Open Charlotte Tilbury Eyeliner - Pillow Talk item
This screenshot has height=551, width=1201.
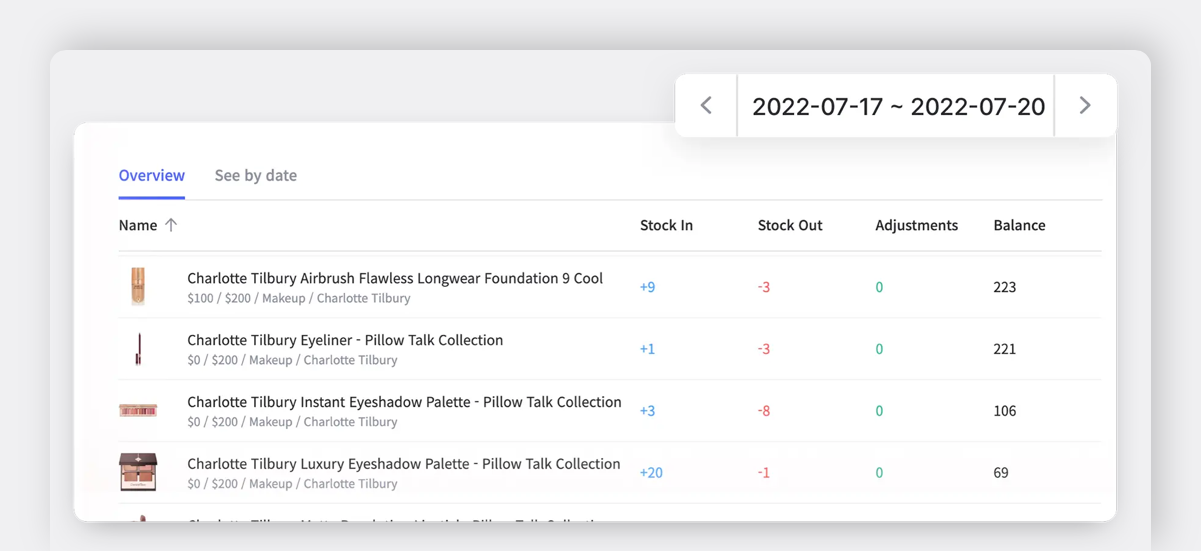tap(345, 341)
